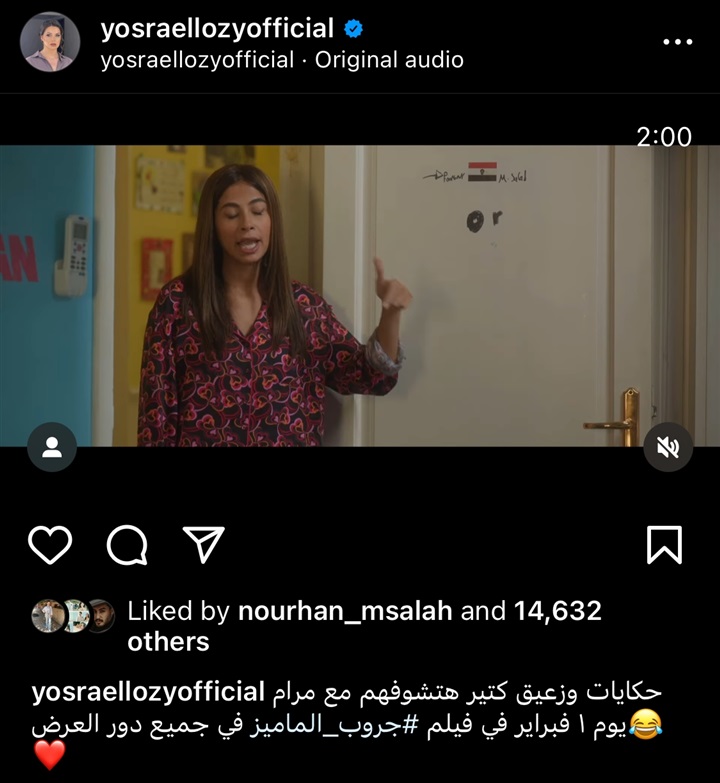Show tagged people on the video

click(52, 447)
